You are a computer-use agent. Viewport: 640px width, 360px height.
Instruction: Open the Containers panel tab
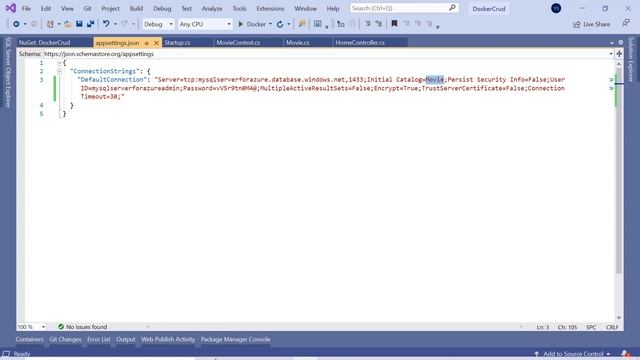point(29,339)
